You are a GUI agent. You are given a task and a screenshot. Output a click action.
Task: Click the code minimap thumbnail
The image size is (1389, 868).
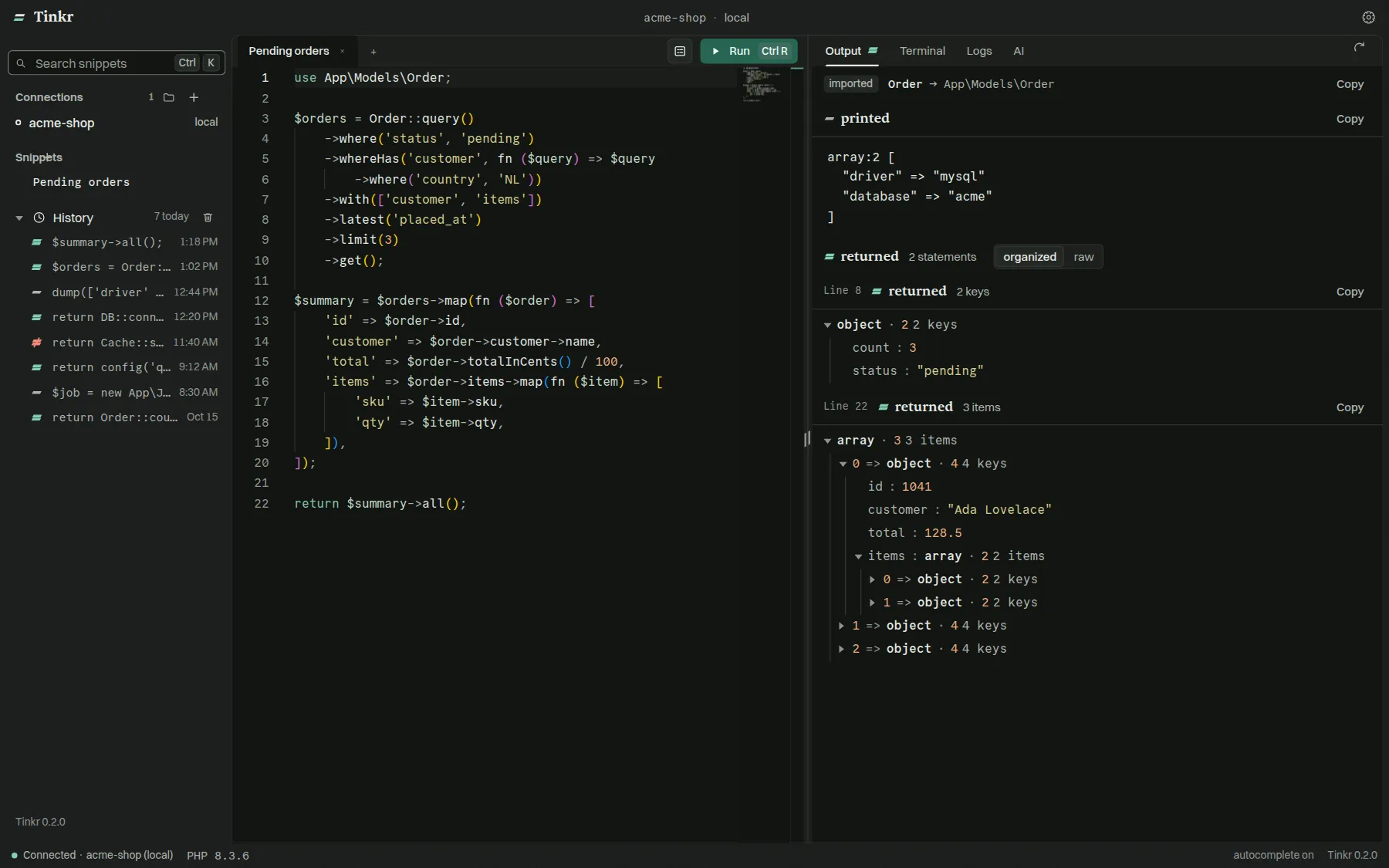(x=762, y=84)
